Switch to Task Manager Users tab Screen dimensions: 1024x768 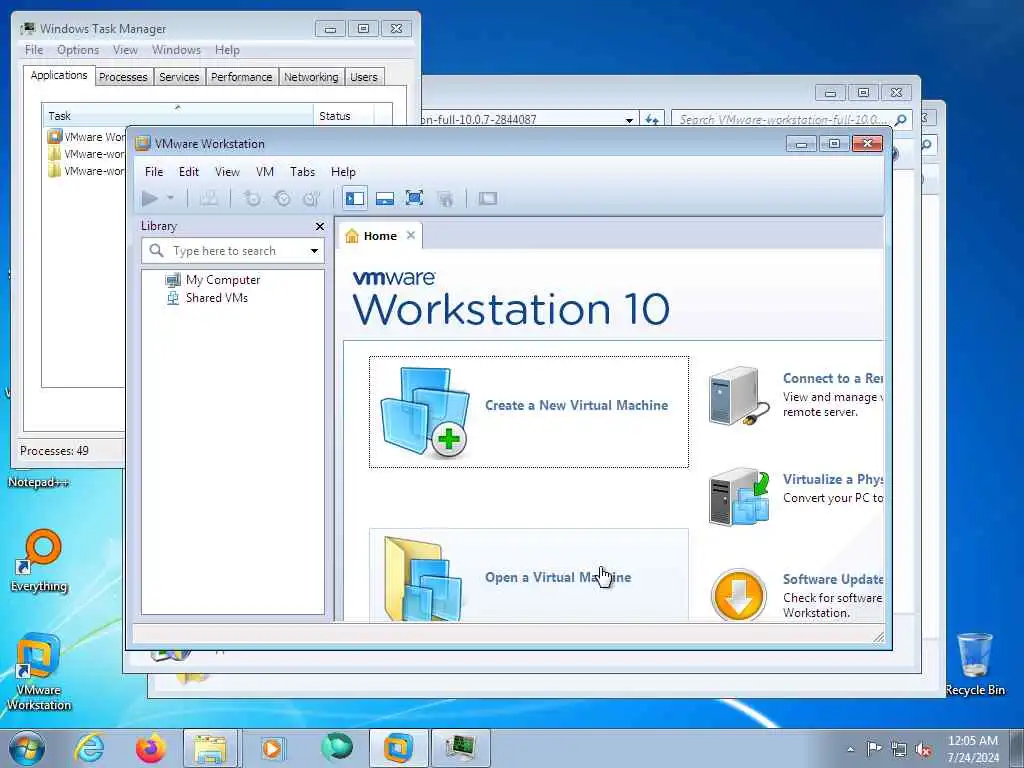[x=364, y=76]
